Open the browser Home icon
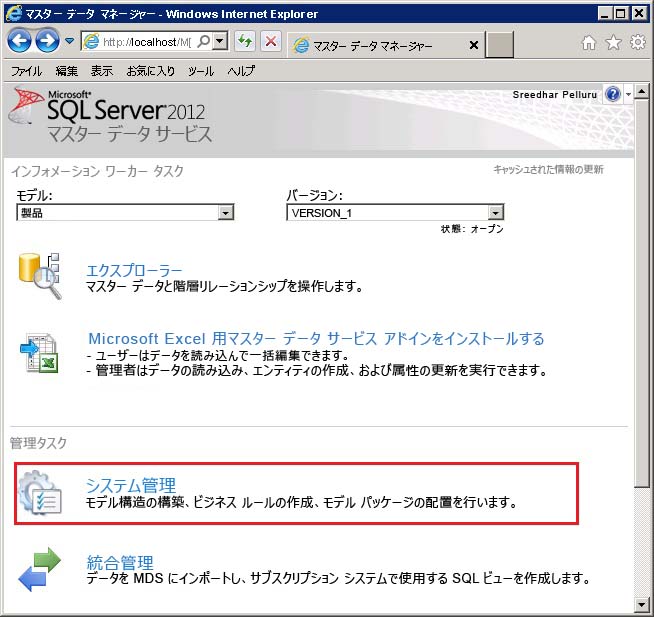 [589, 43]
